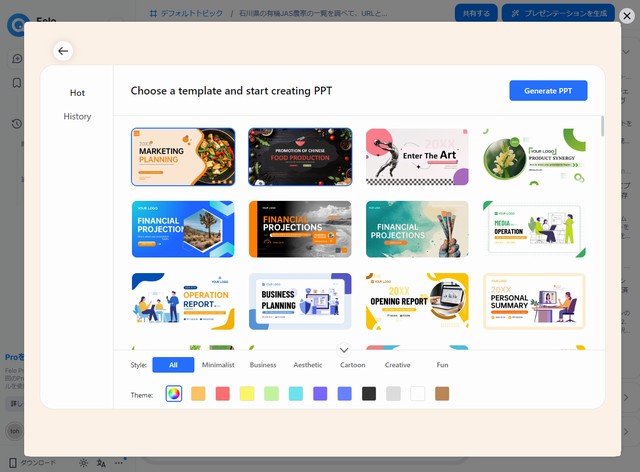Toggle the brightness theme icon

[84, 463]
